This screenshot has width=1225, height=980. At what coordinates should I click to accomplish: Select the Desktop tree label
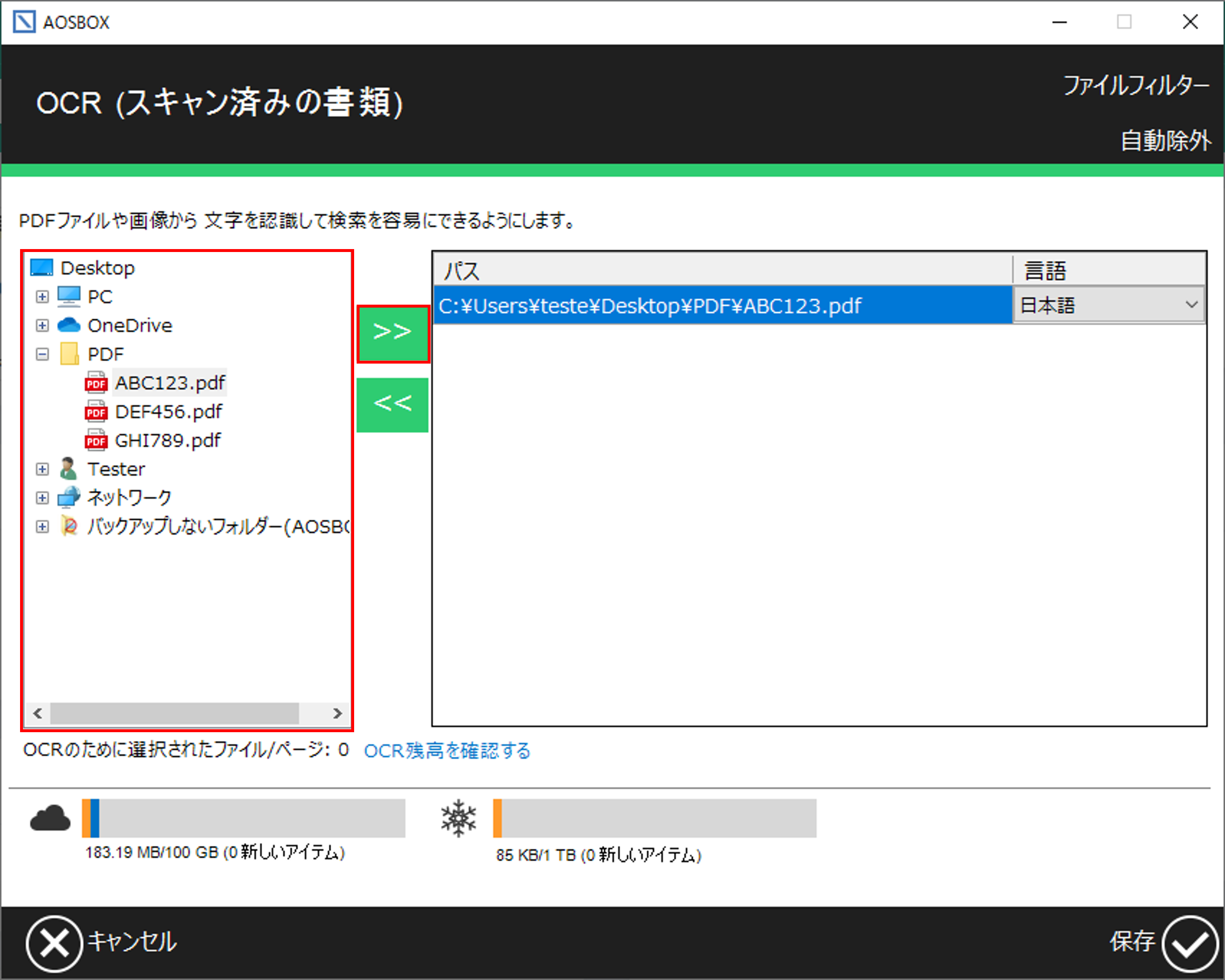coord(98,267)
